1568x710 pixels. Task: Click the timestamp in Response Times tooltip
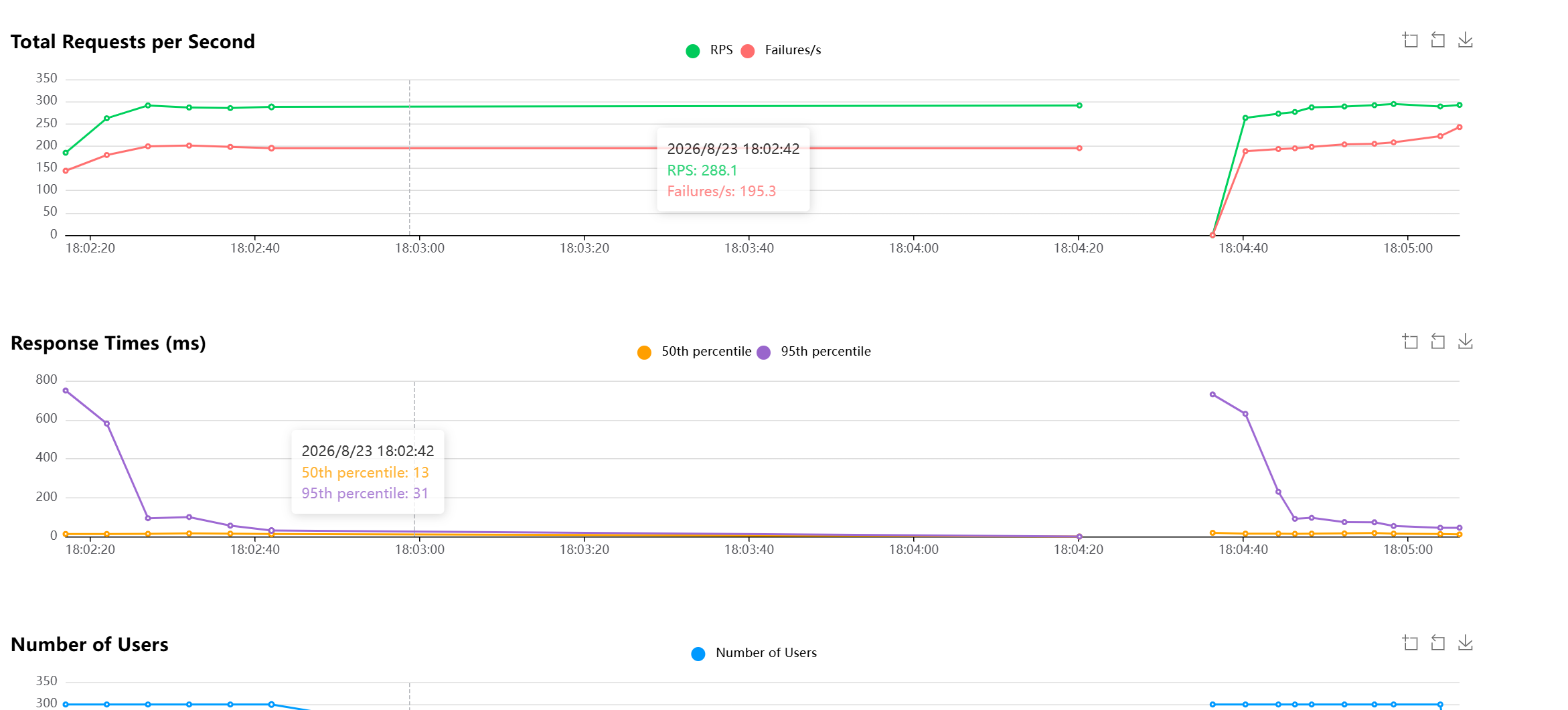(368, 451)
